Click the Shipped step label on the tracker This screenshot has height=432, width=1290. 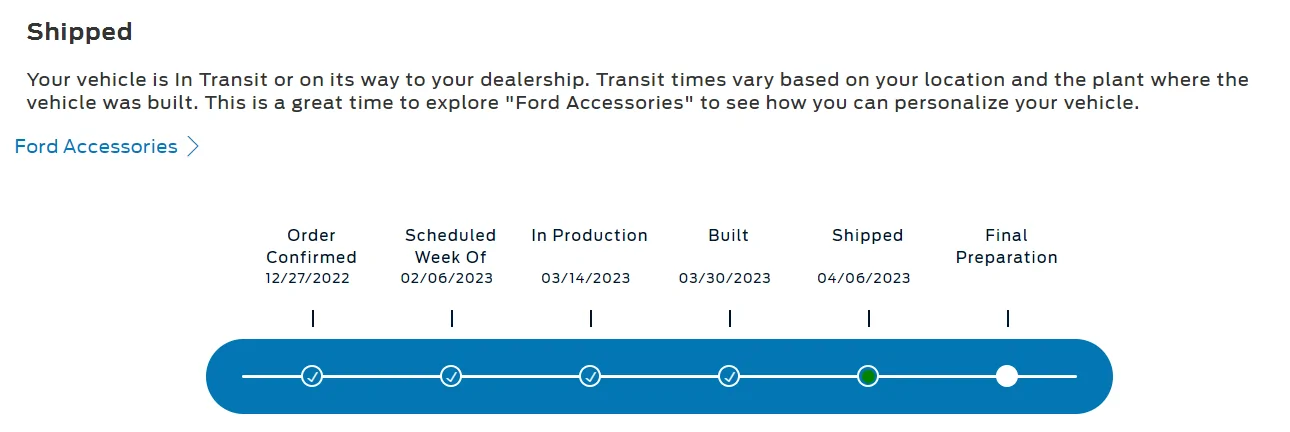point(868,236)
